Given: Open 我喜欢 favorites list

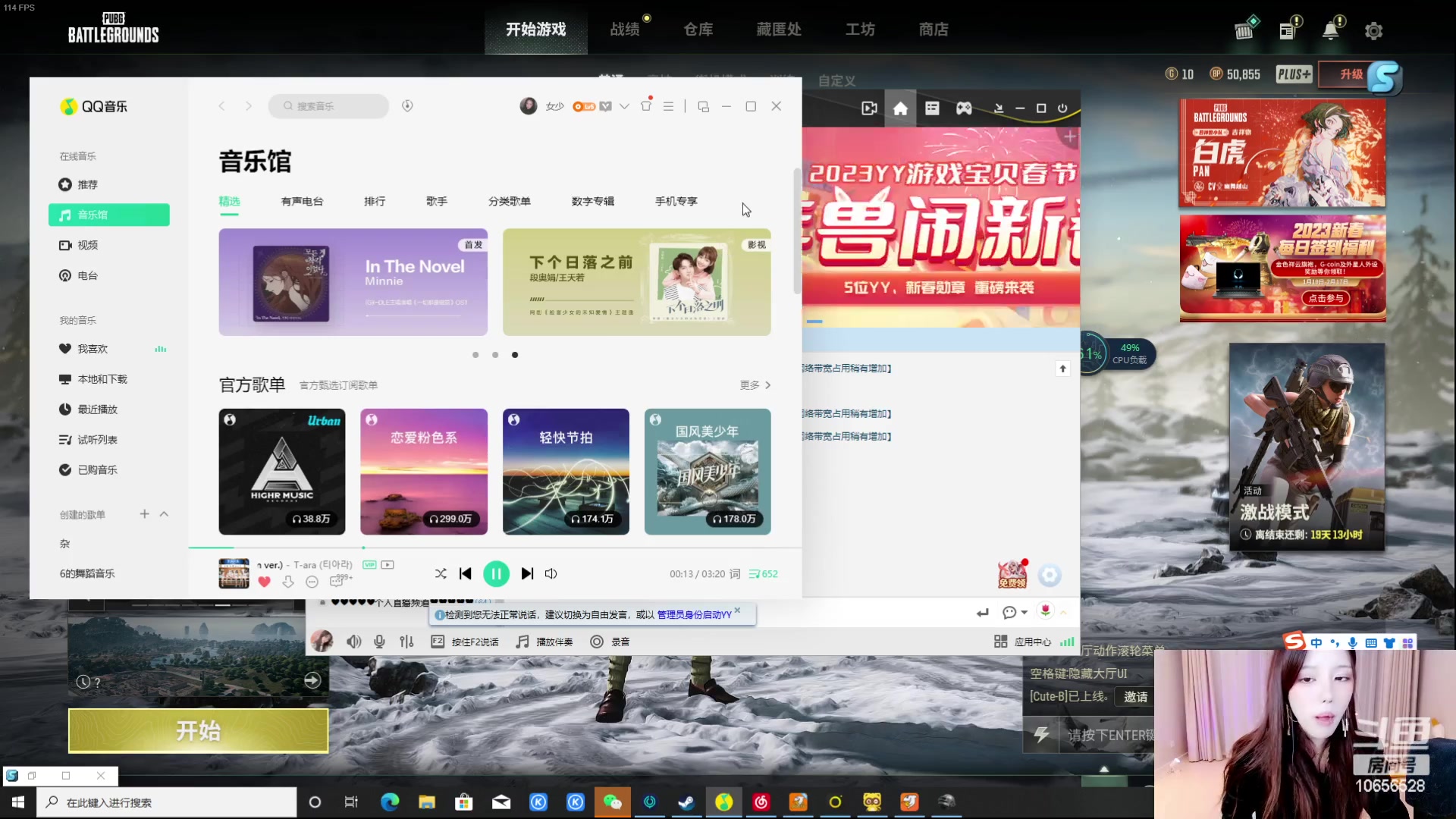Looking at the screenshot, I should click(x=109, y=349).
